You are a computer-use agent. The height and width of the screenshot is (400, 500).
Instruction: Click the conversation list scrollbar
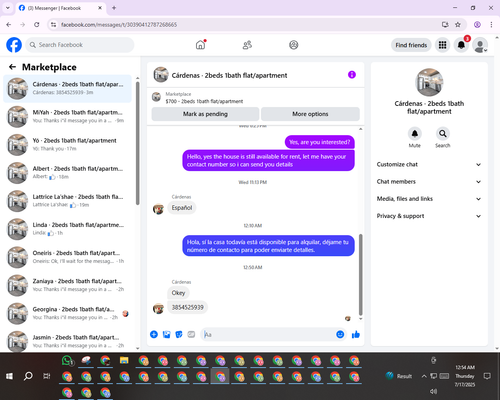click(137, 143)
